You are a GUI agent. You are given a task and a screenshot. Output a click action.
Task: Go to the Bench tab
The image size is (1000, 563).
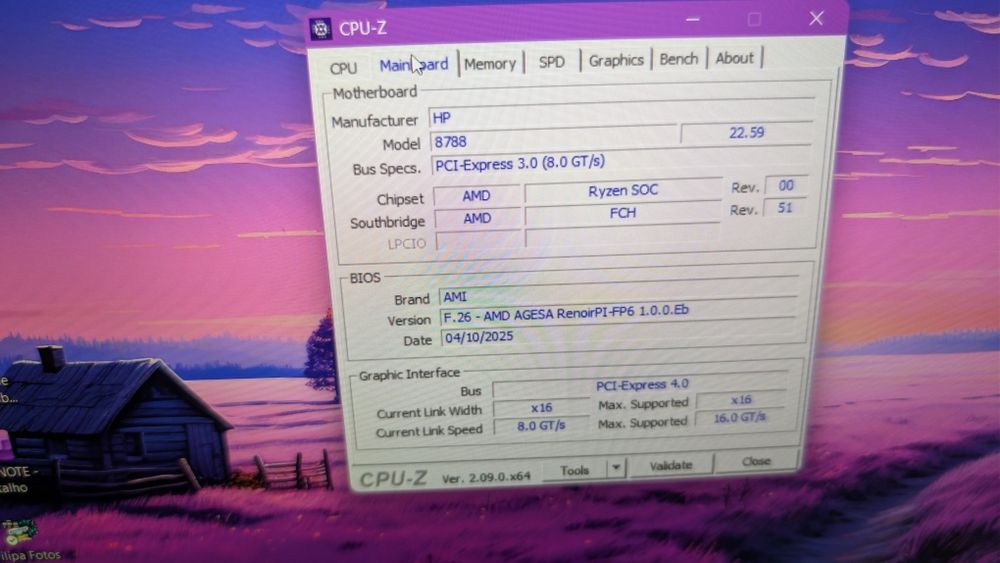679,59
